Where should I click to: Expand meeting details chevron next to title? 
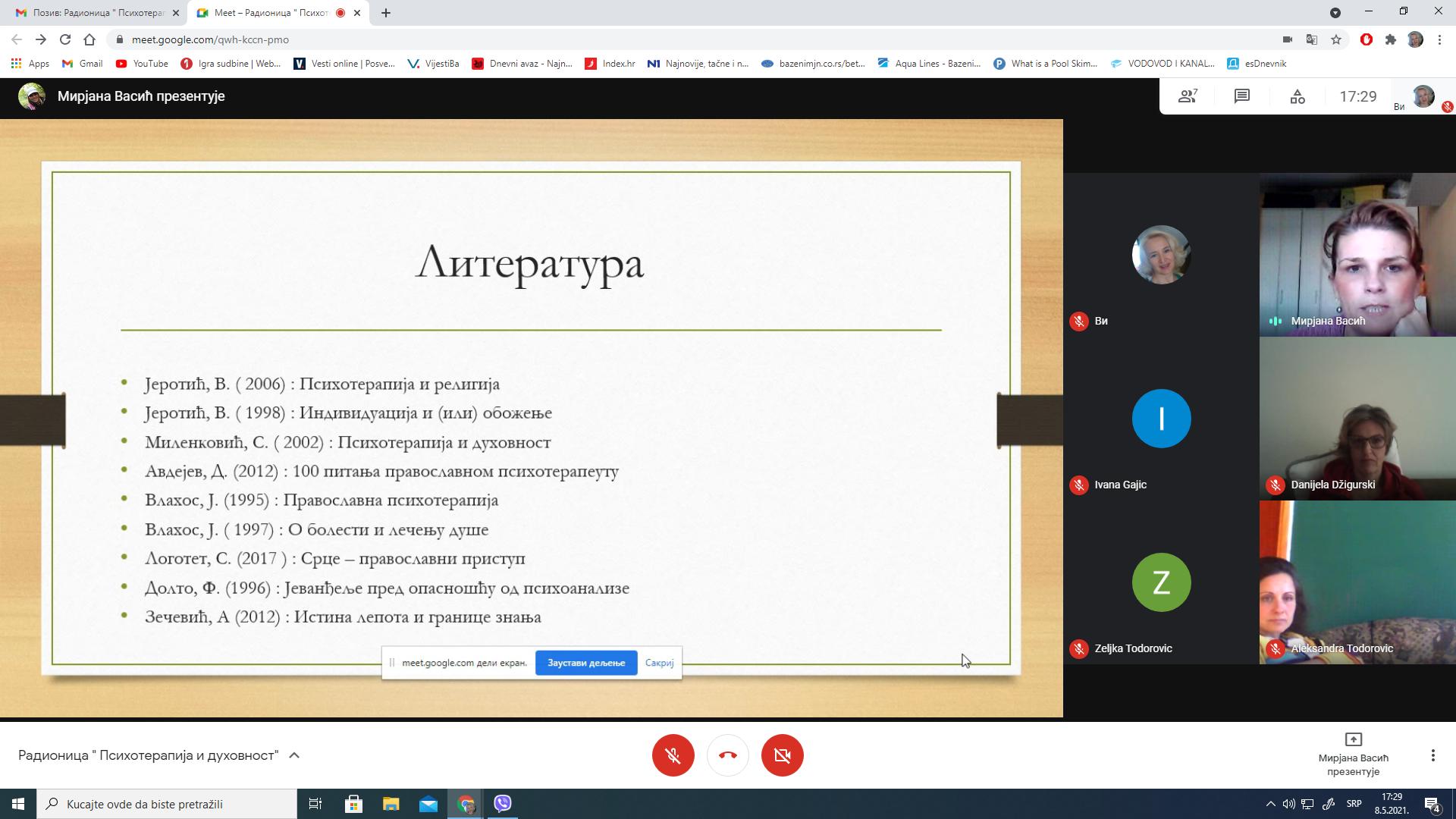pyautogui.click(x=294, y=755)
